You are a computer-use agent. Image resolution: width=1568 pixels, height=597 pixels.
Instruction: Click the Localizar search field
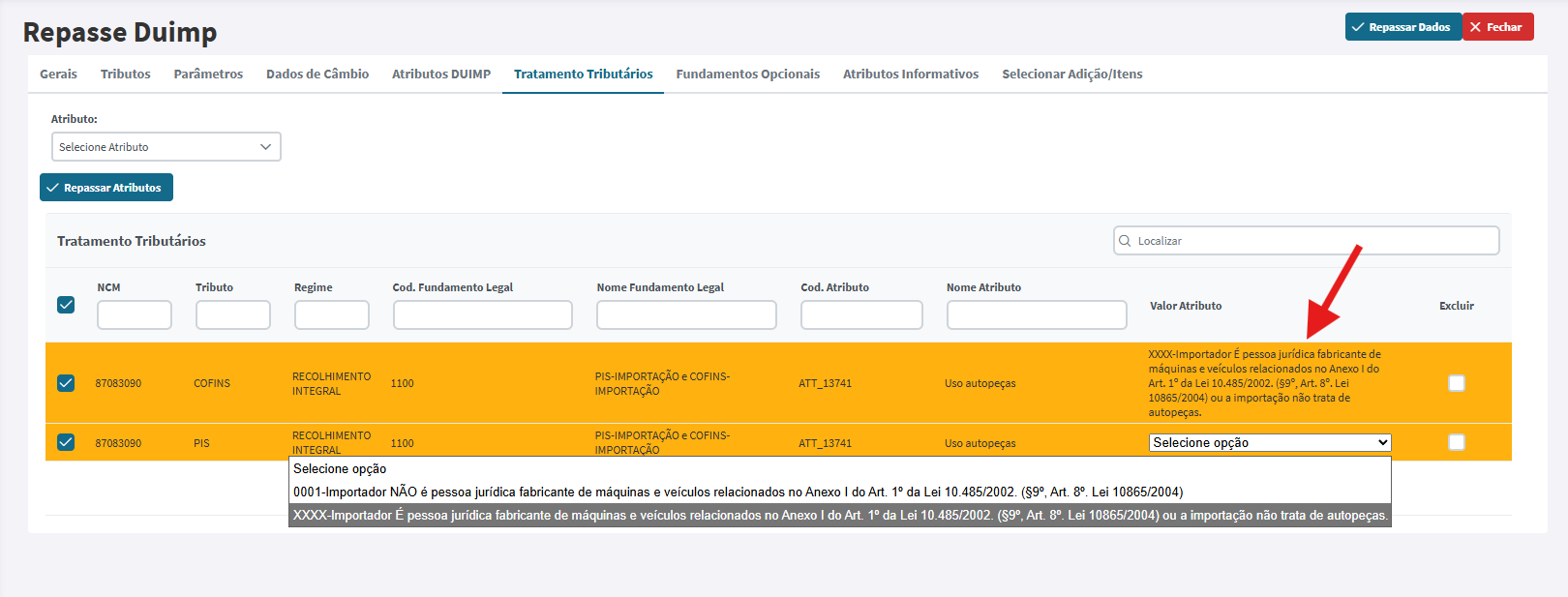[1307, 241]
